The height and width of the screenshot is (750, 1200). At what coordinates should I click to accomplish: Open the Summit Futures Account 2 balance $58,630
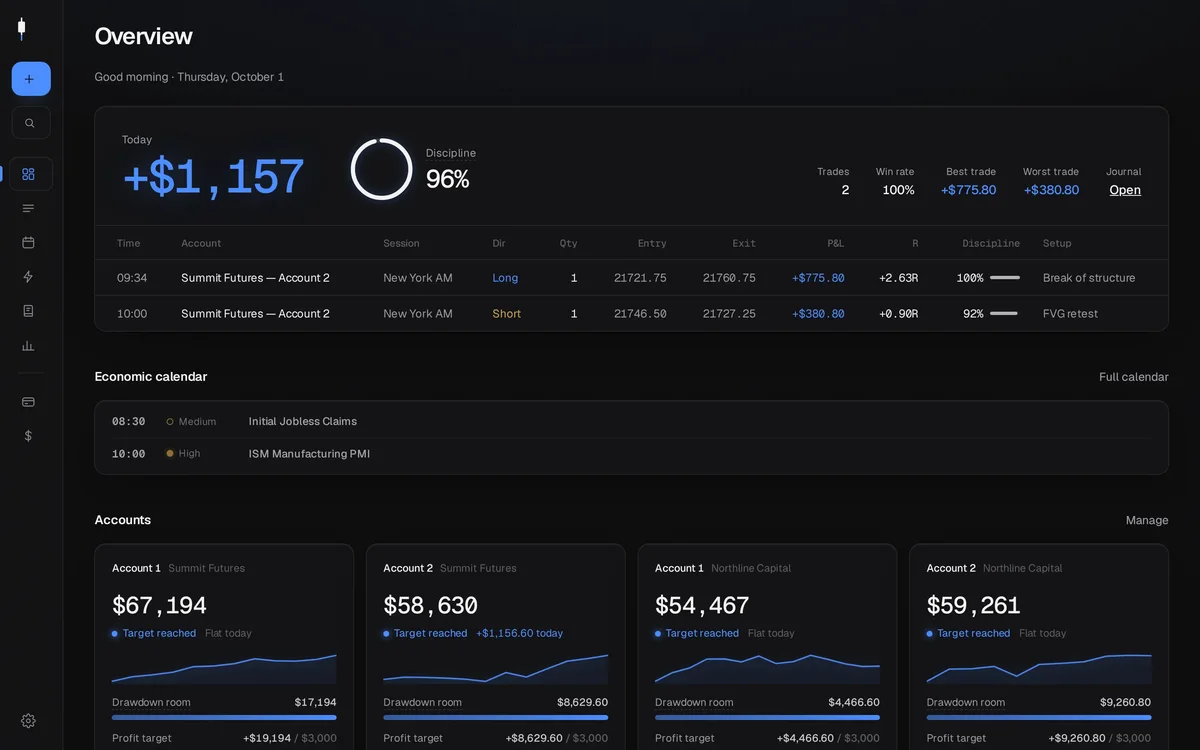[x=431, y=606]
